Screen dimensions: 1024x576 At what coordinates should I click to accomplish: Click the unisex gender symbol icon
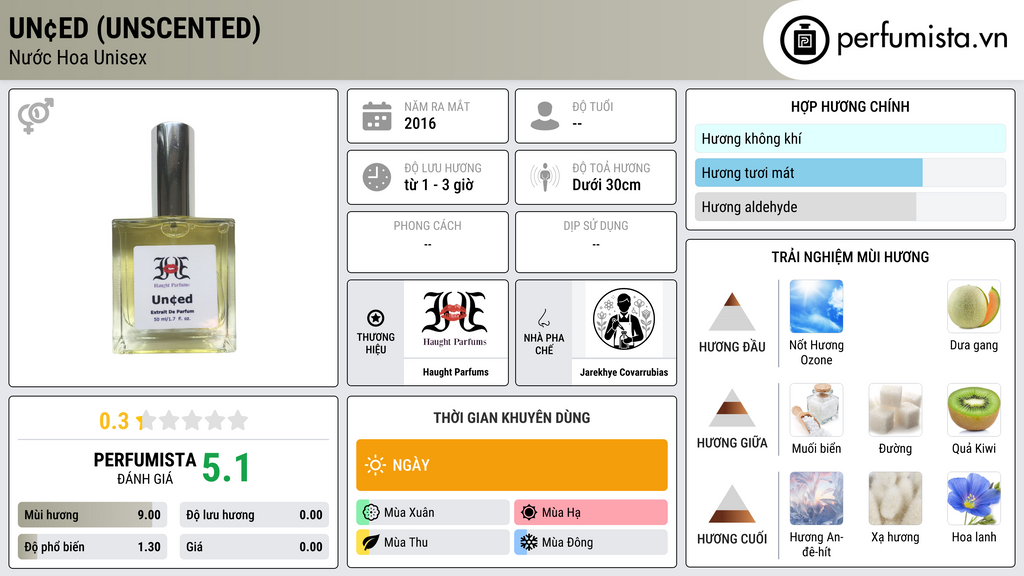coord(35,116)
